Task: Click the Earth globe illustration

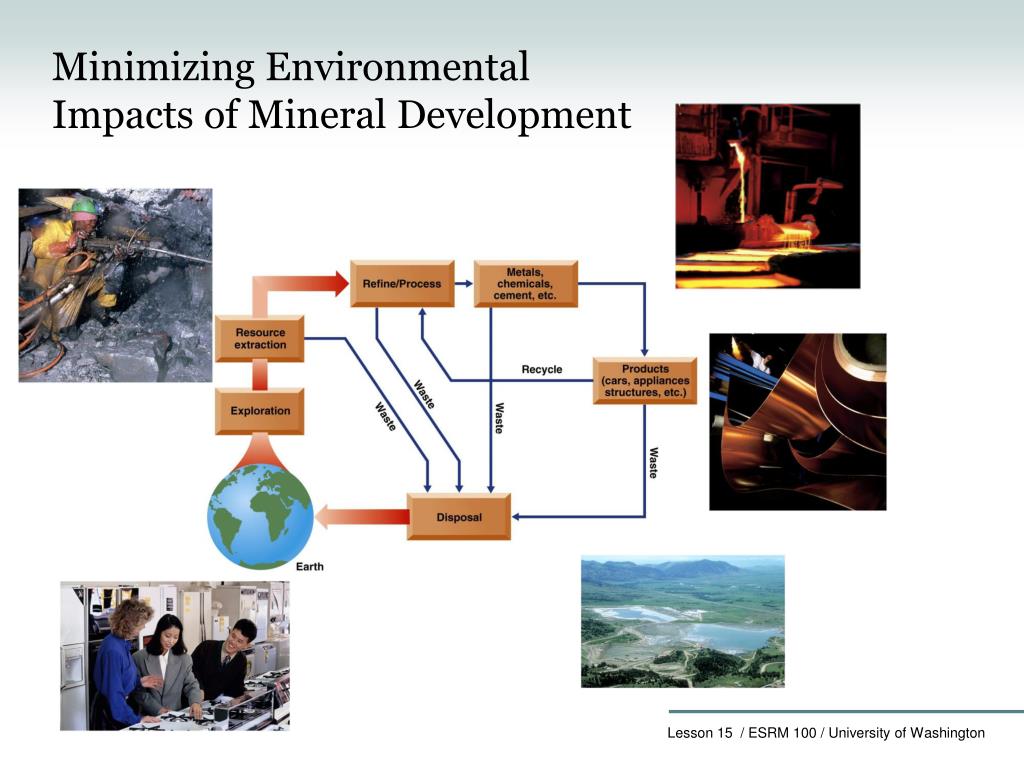Action: pyautogui.click(x=261, y=517)
